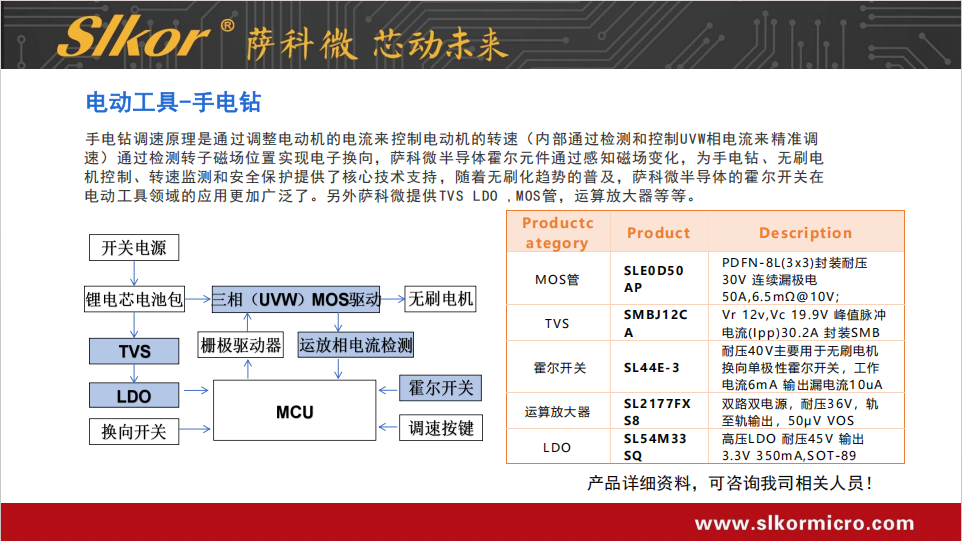Select the 霍尔开关 table category cell
Image resolution: width=962 pixels, height=541 pixels.
coord(559,367)
